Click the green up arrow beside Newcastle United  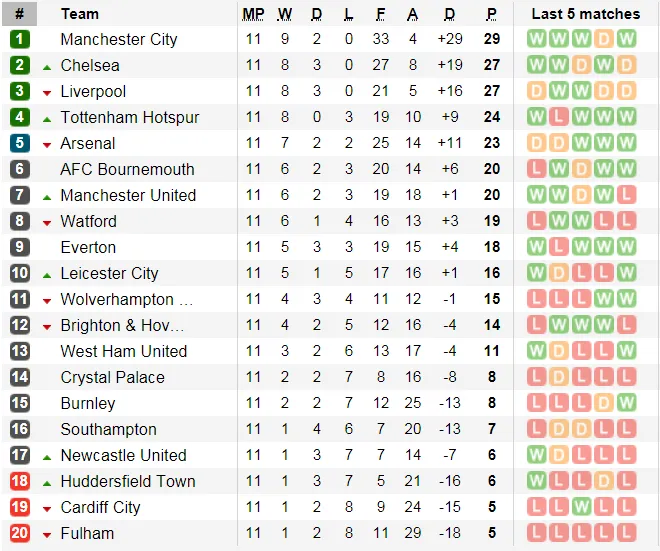coord(47,456)
